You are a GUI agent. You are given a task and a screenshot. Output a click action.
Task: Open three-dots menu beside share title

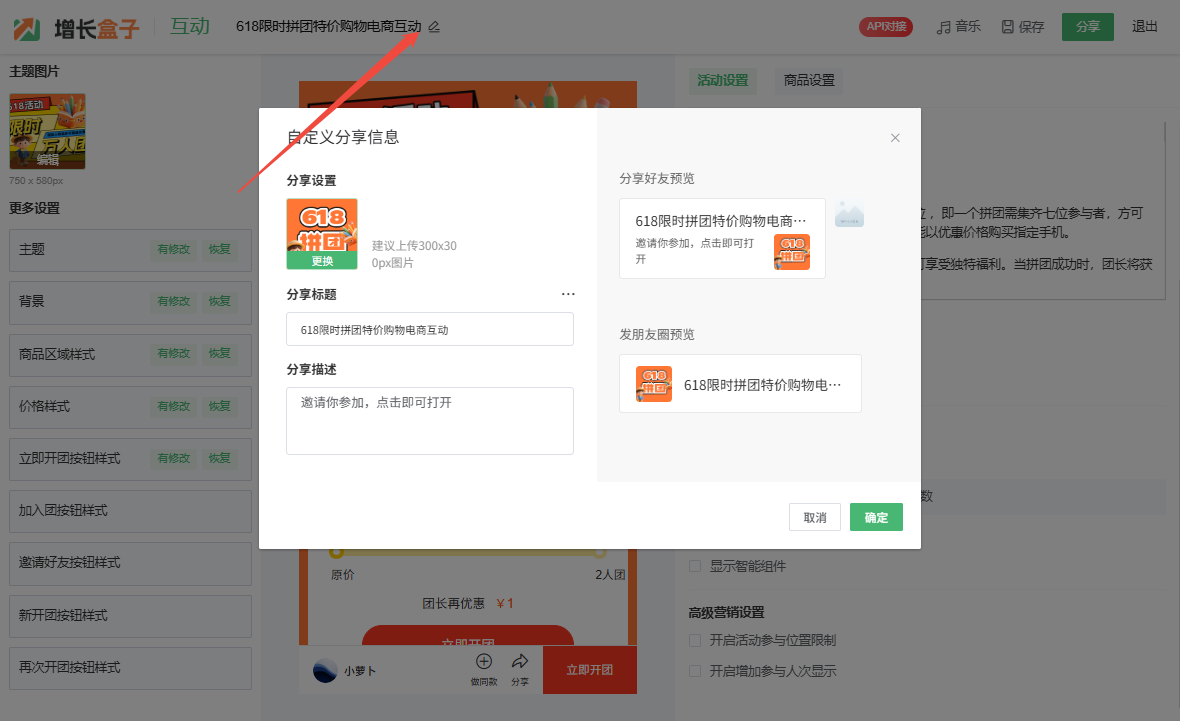click(x=568, y=294)
